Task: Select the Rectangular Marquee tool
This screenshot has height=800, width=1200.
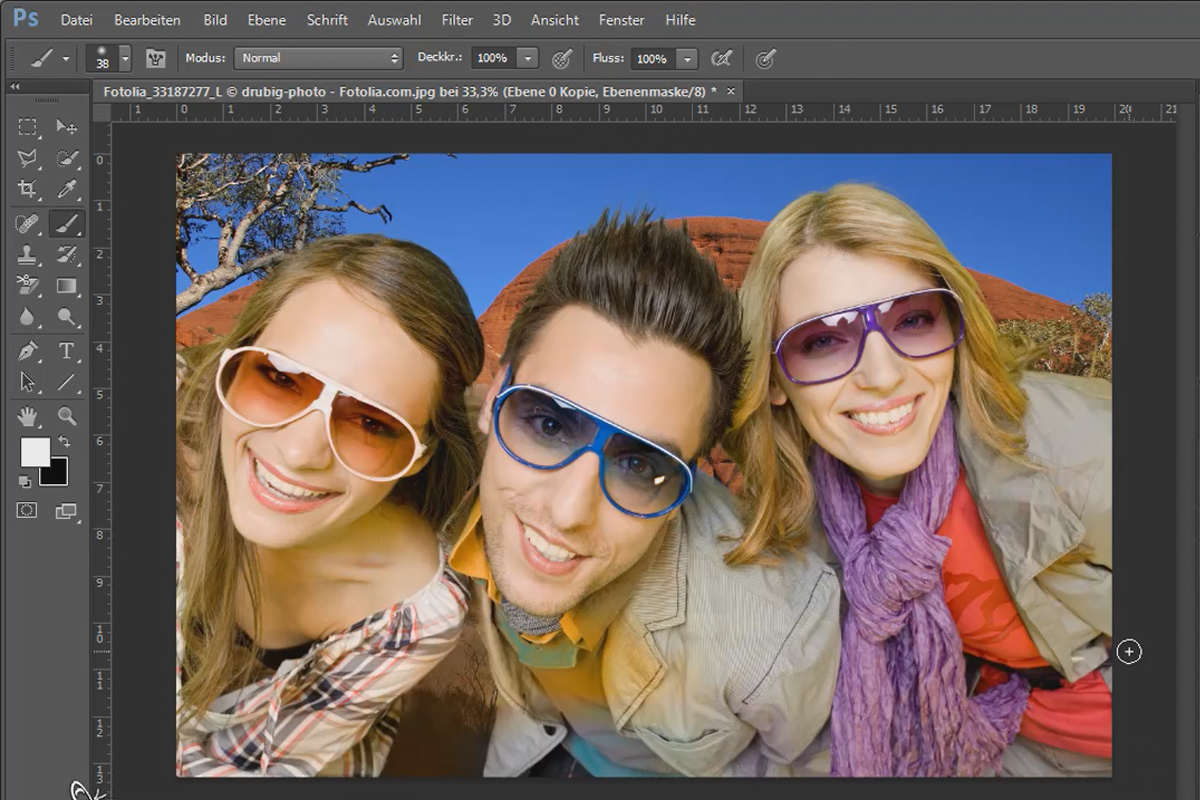Action: 27,127
